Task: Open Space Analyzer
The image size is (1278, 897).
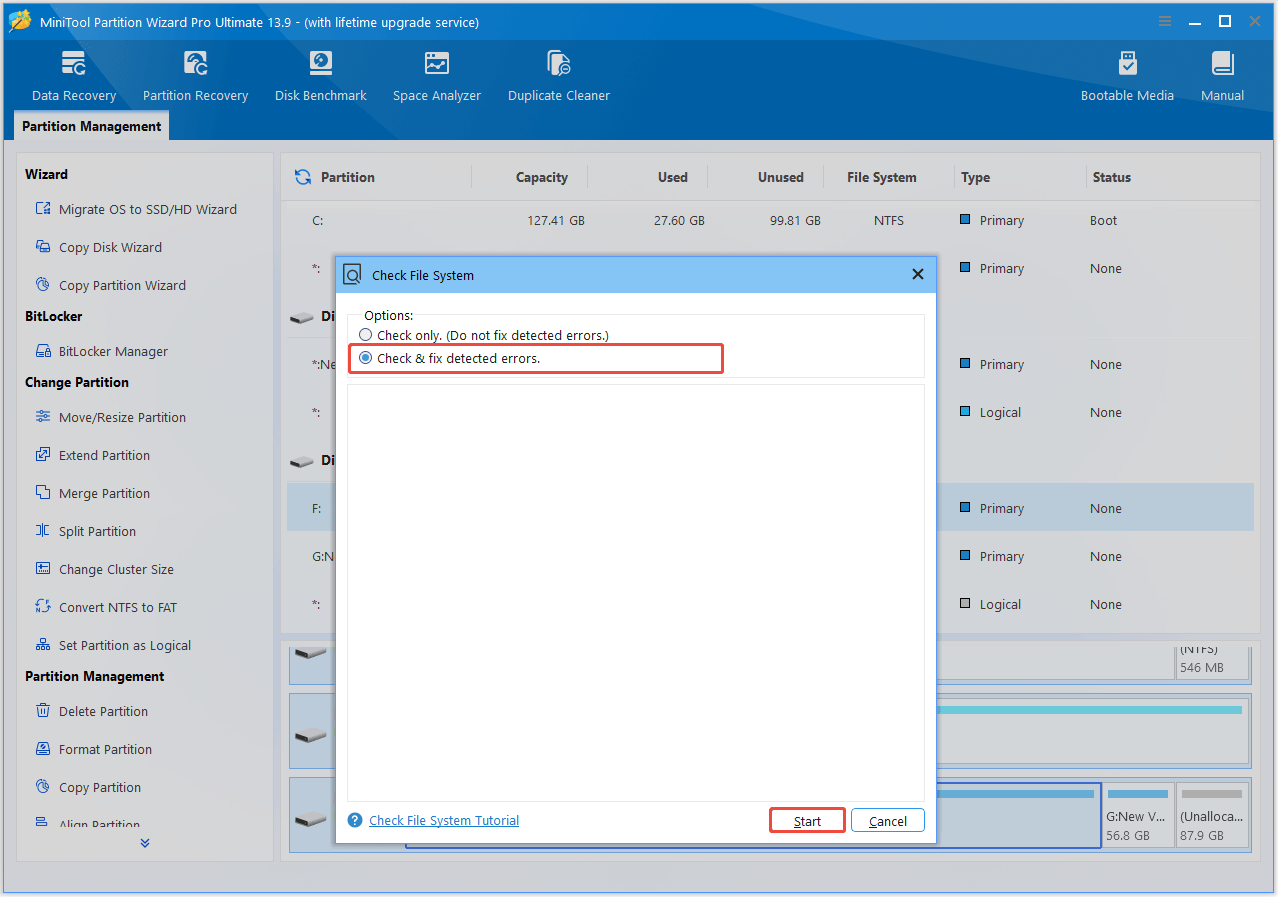Action: click(437, 76)
